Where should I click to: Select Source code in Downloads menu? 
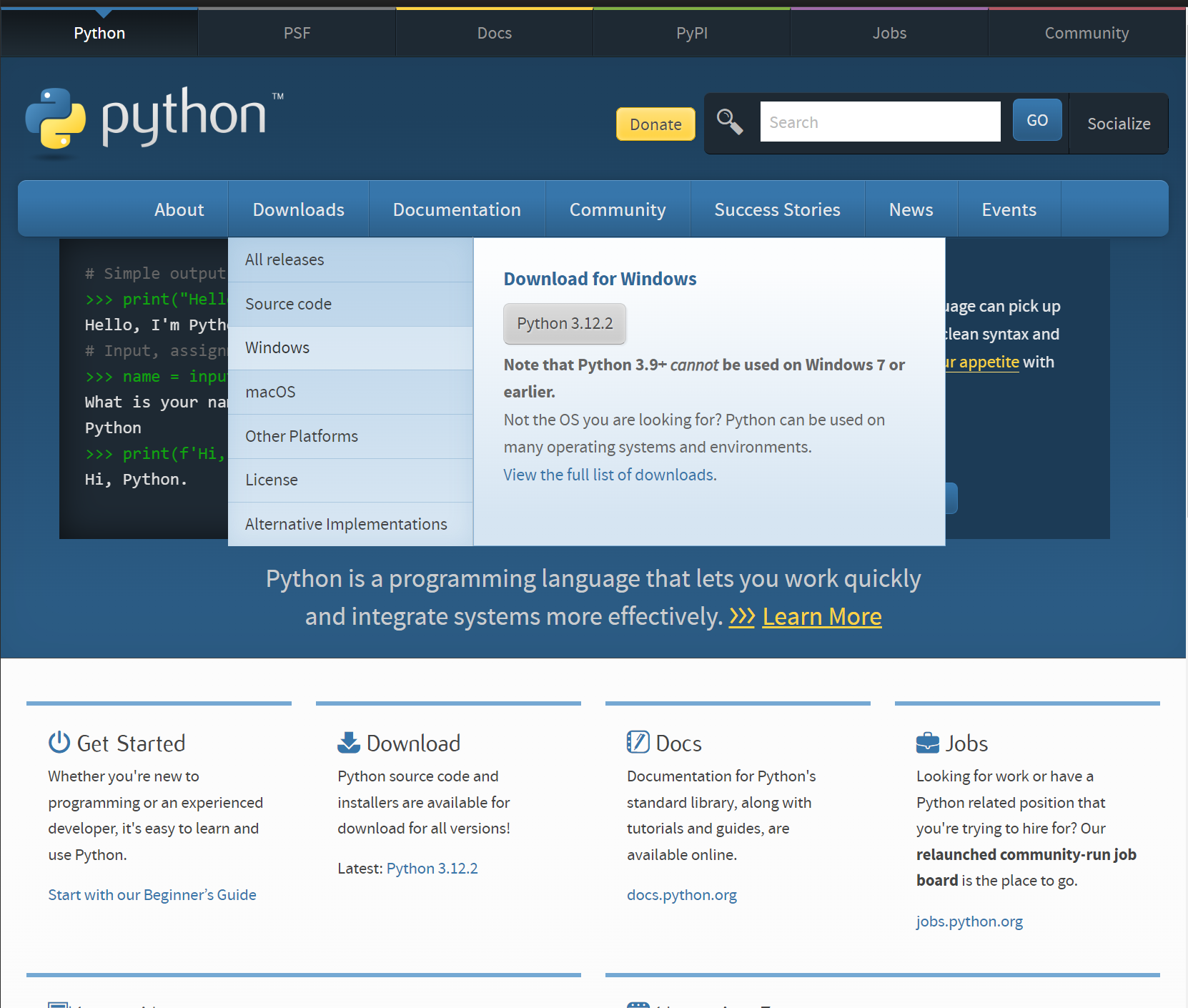click(x=350, y=304)
